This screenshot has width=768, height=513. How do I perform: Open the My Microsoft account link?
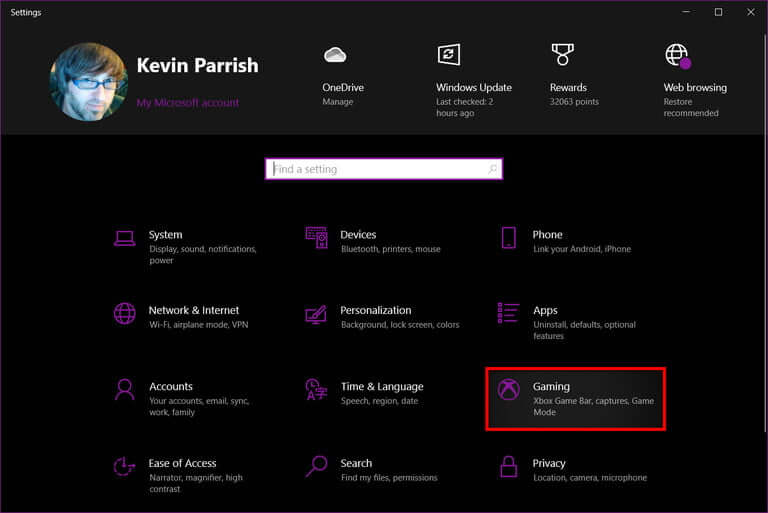[x=188, y=103]
